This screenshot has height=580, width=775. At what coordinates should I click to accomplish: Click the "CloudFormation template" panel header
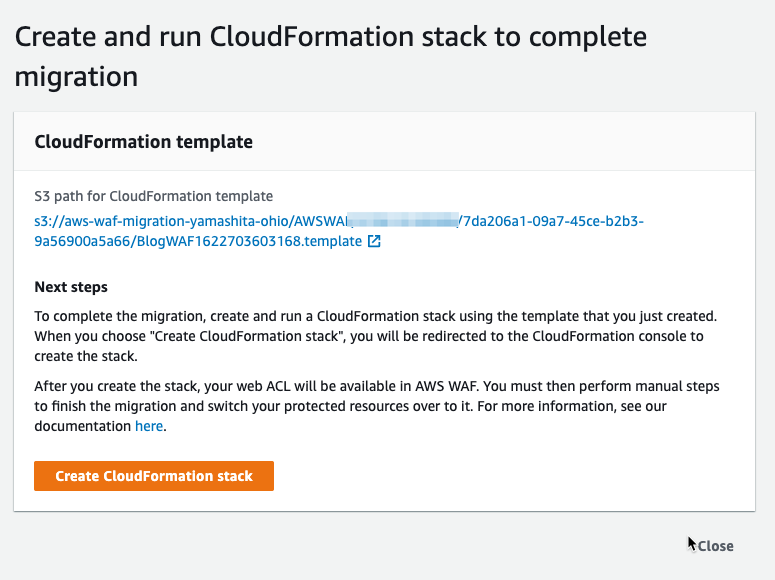[143, 142]
